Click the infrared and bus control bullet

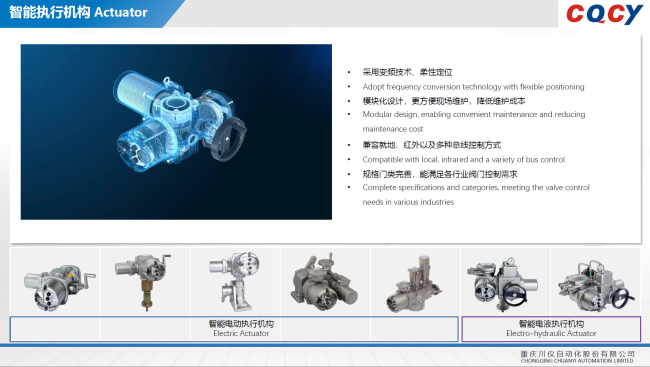pyautogui.click(x=463, y=160)
